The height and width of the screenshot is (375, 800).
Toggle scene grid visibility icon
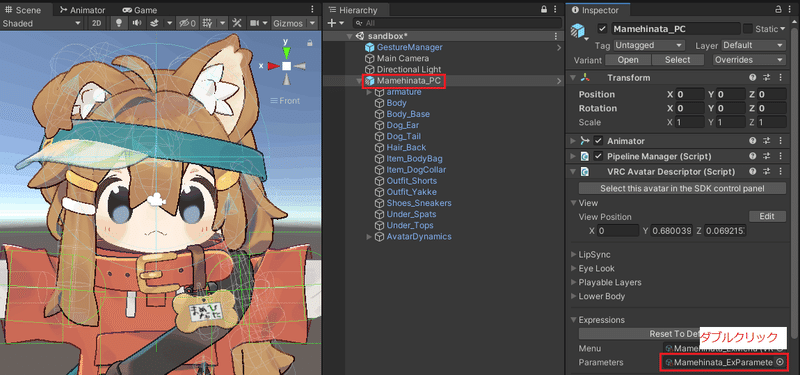point(207,23)
